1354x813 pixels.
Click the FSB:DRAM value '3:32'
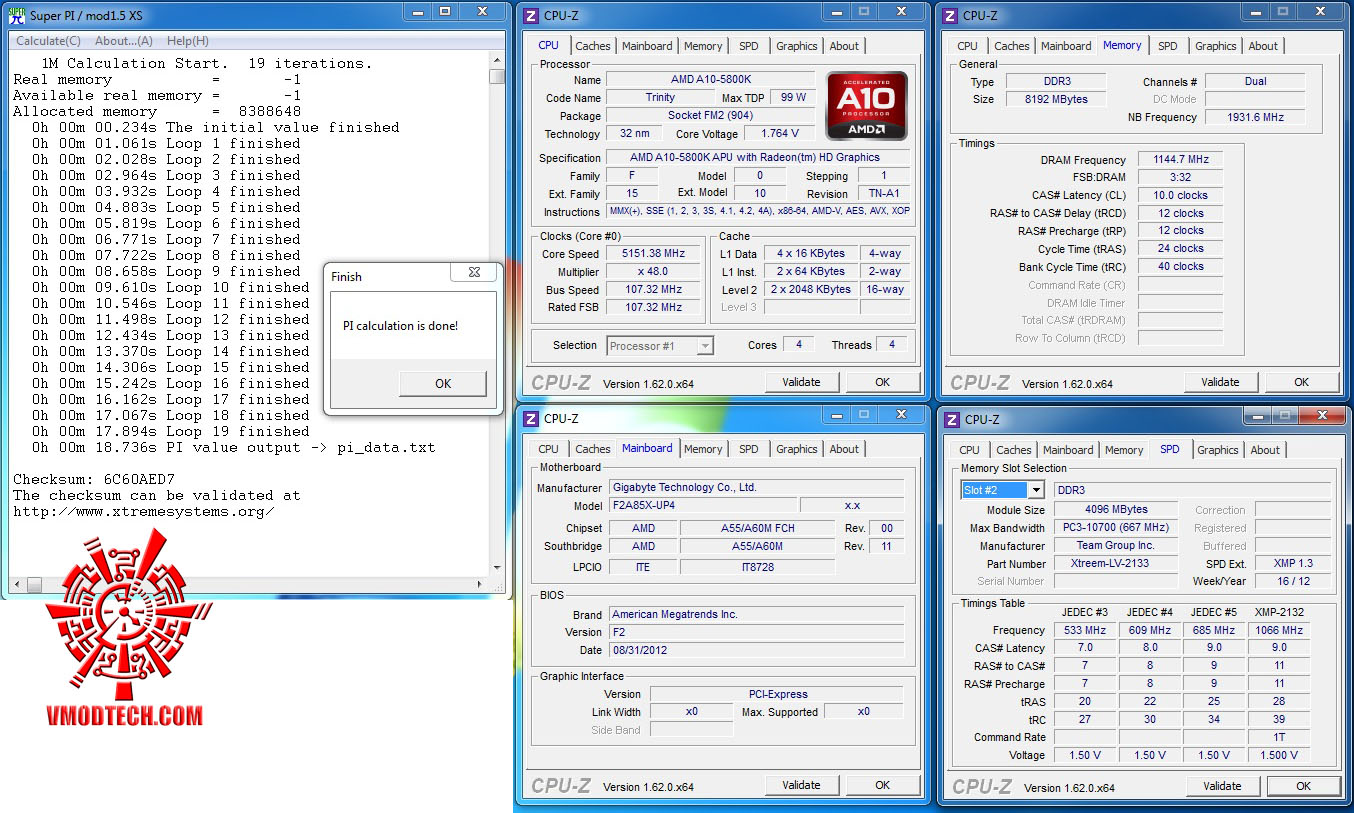pyautogui.click(x=1181, y=178)
